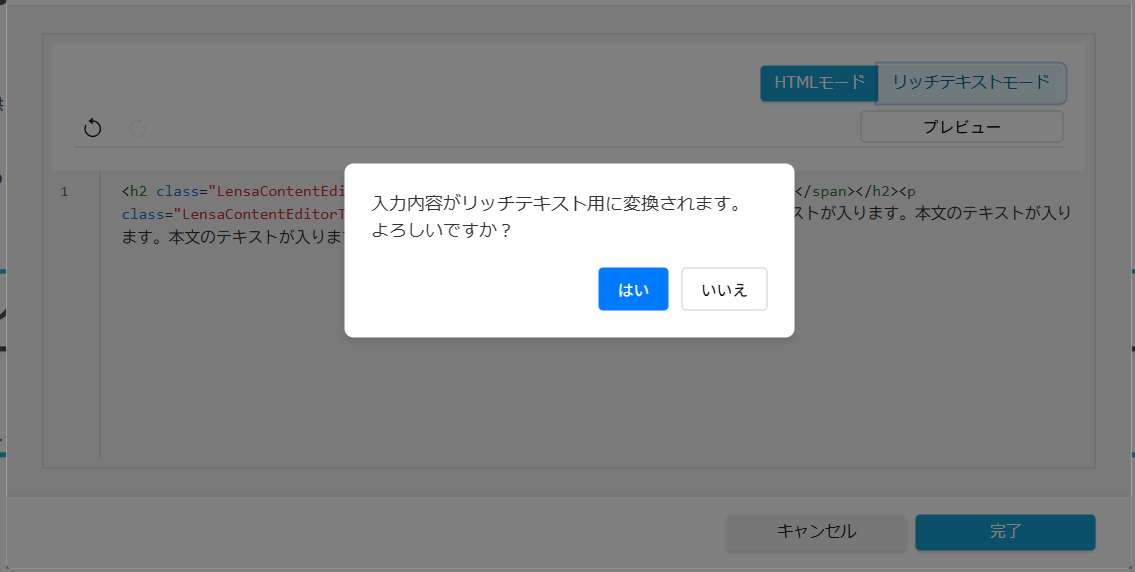Click the closing </span> tag in code
Screen dimensions: 1135x572
click(x=821, y=191)
